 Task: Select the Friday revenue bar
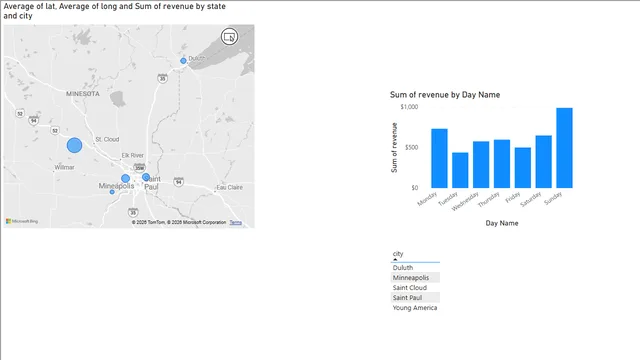pyautogui.click(x=522, y=168)
